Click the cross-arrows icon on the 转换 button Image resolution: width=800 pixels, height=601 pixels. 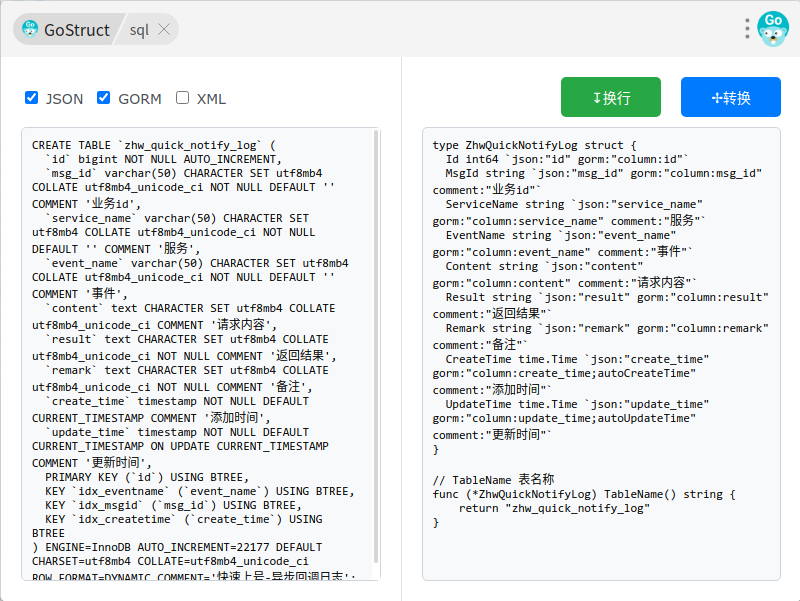pyautogui.click(x=716, y=98)
